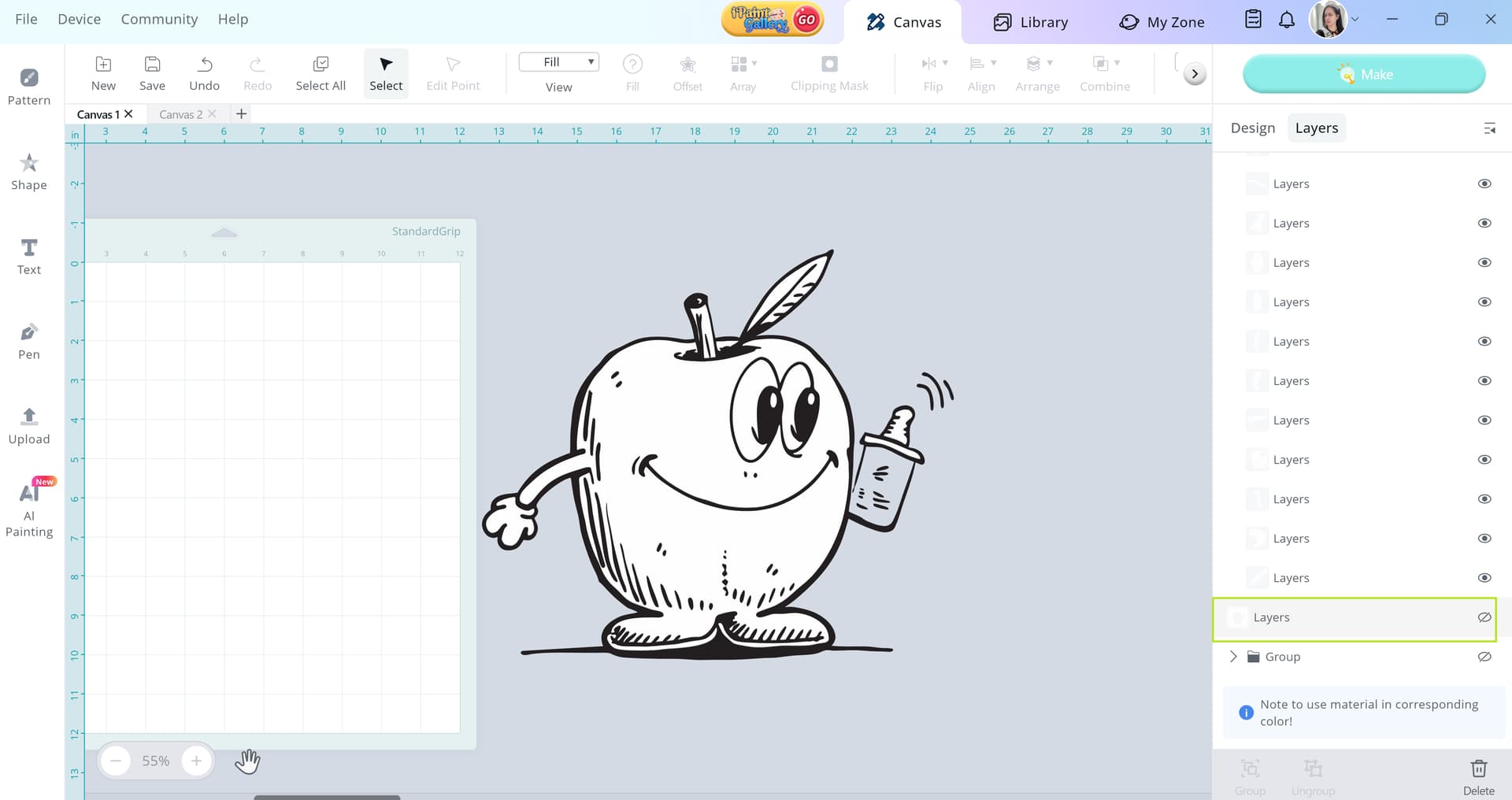
Task: Activate the hand pan tool
Action: click(247, 761)
